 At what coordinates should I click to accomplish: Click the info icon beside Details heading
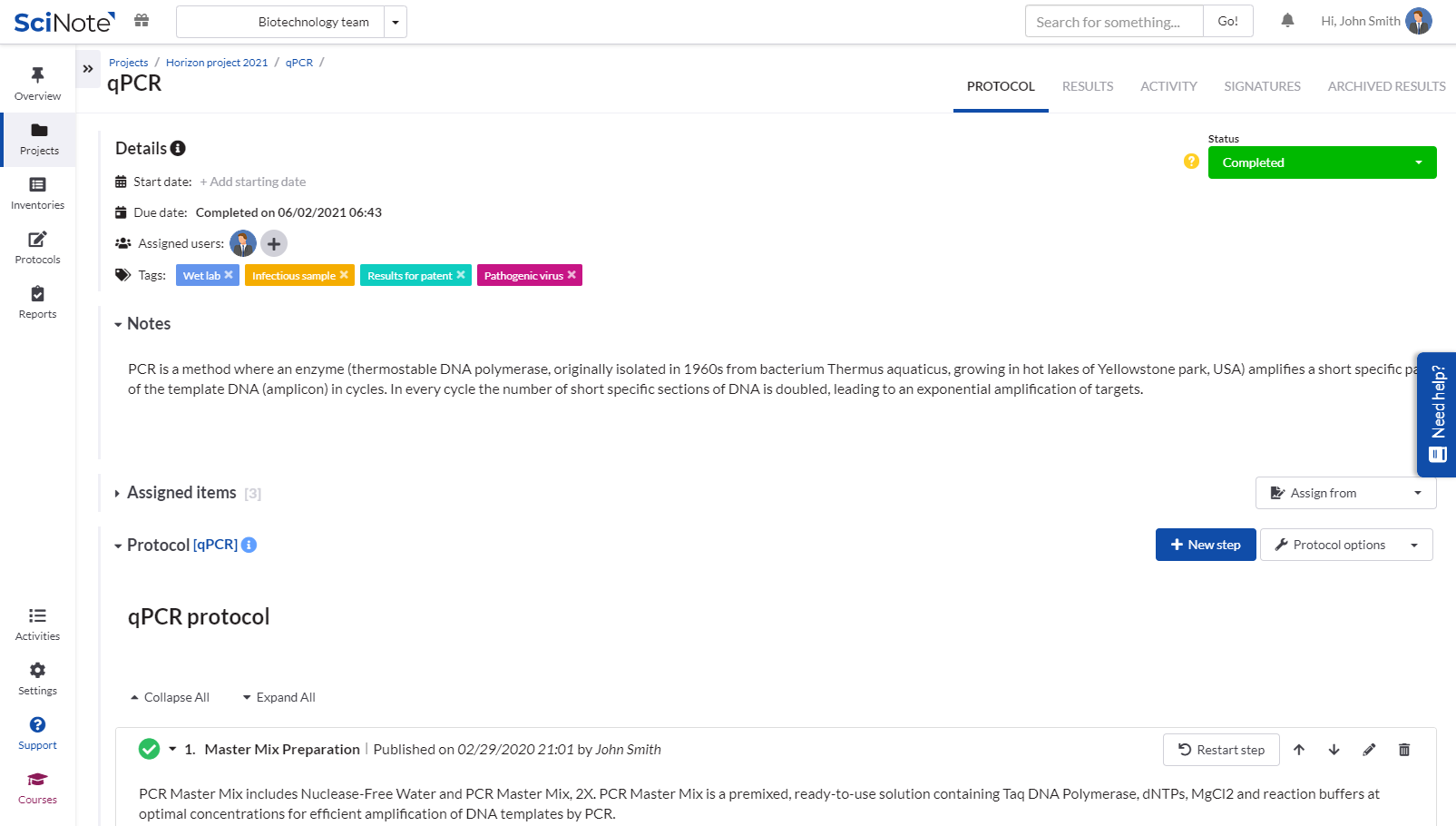tap(178, 148)
